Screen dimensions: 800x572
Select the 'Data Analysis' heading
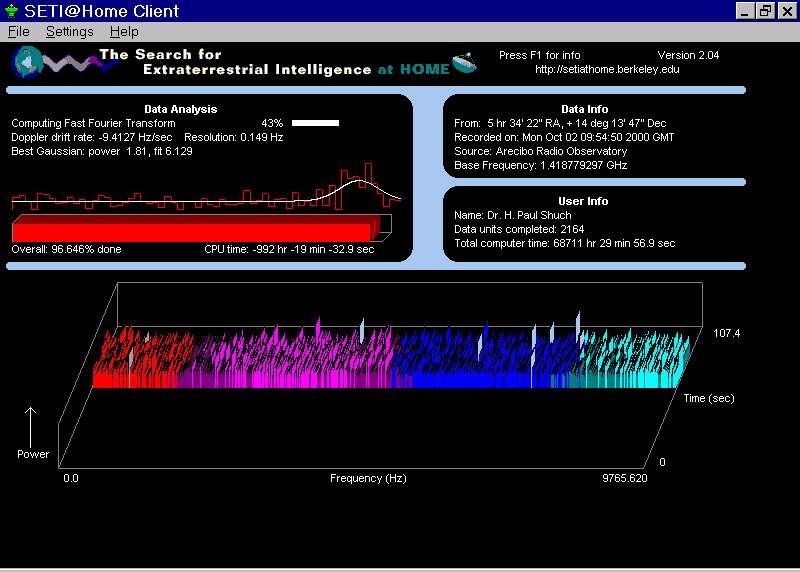(181, 109)
